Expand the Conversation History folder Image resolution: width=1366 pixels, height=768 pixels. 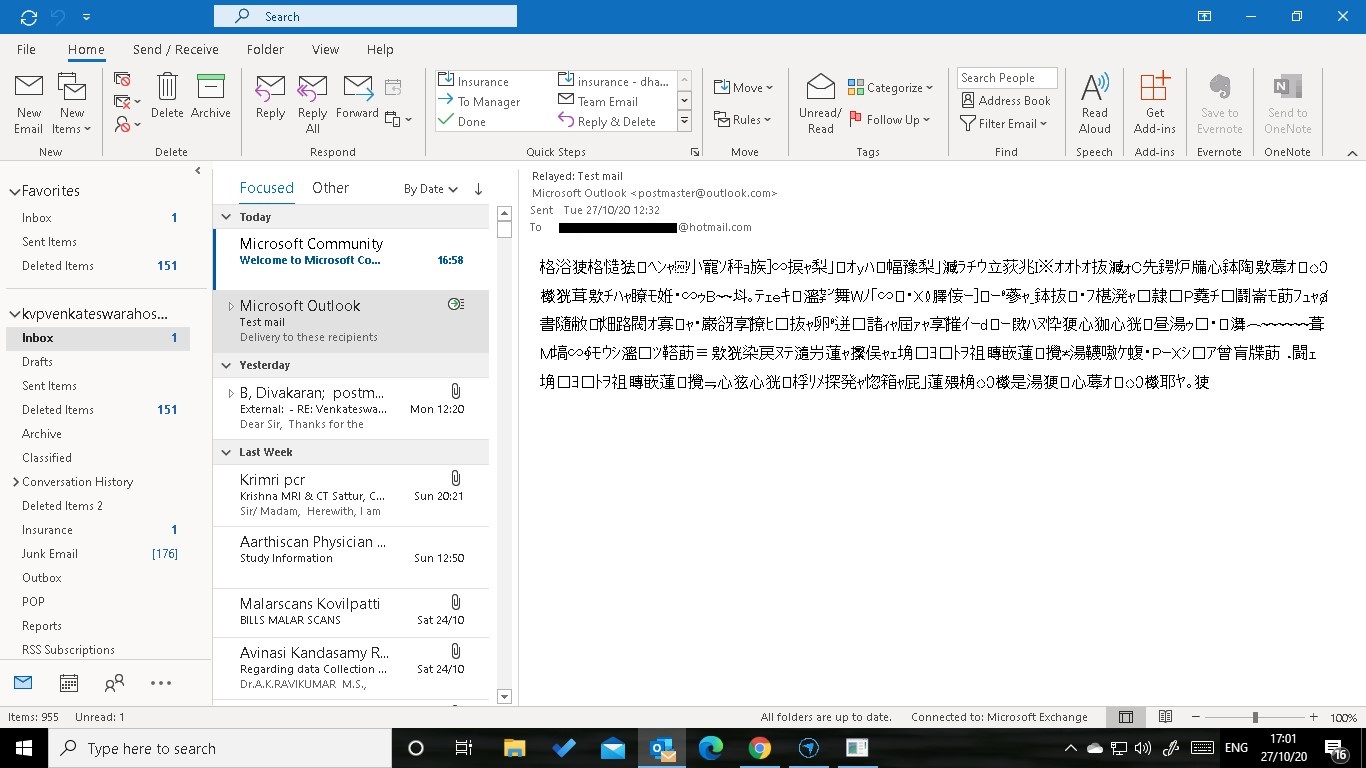pos(15,482)
